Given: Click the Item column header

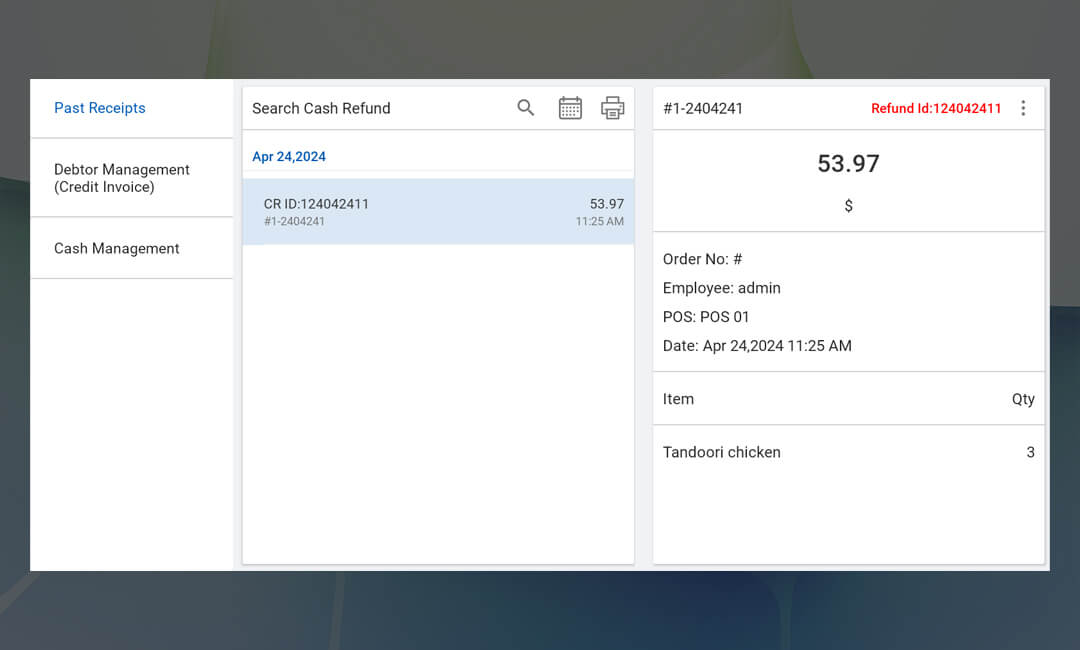Looking at the screenshot, I should click(678, 399).
